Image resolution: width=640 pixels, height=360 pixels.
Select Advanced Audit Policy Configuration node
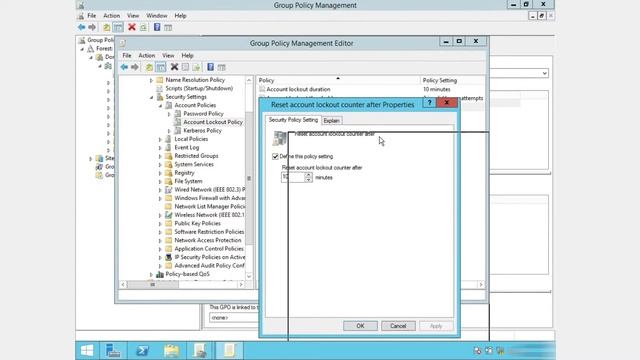tap(209, 266)
